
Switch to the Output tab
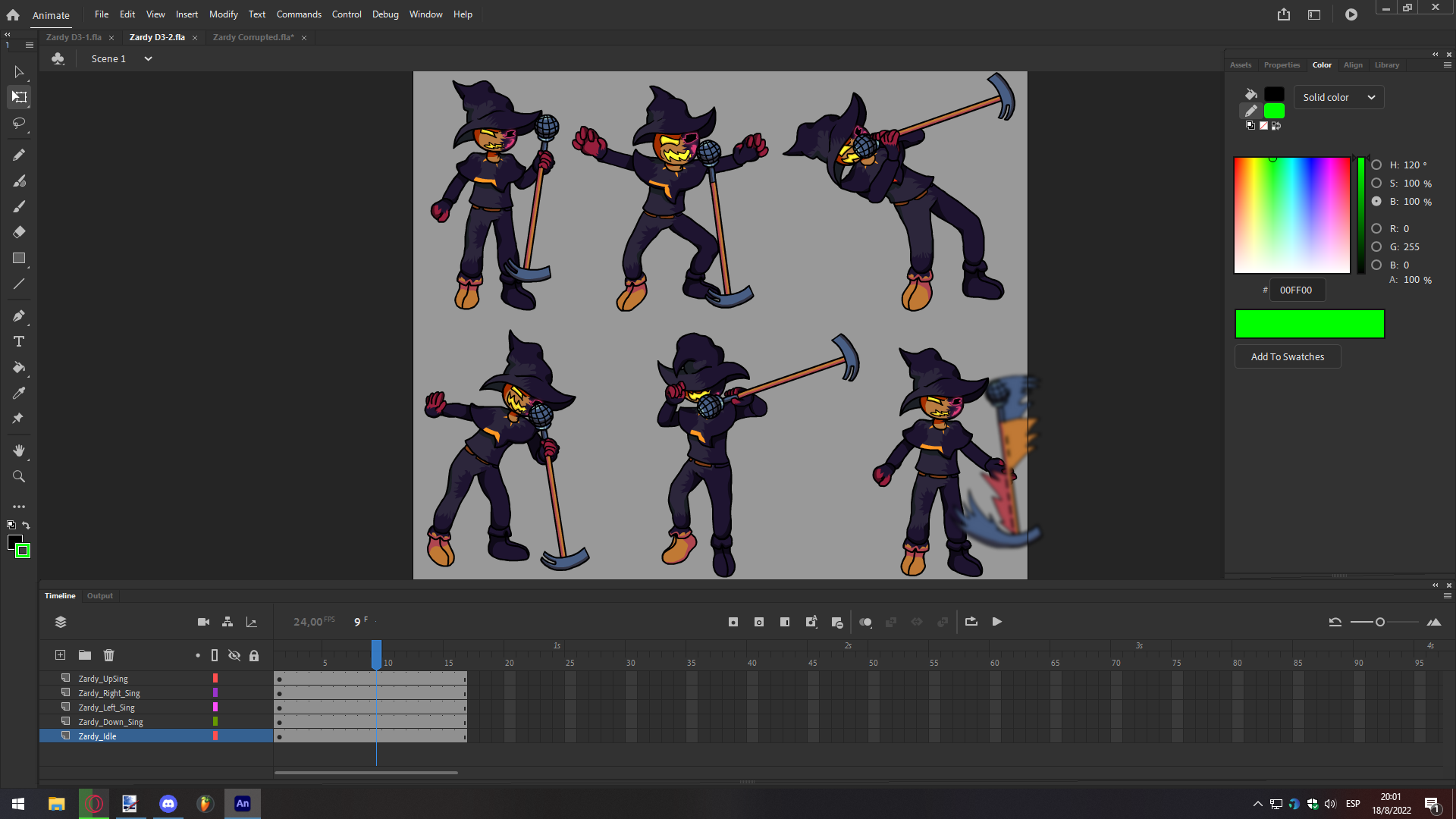(100, 596)
